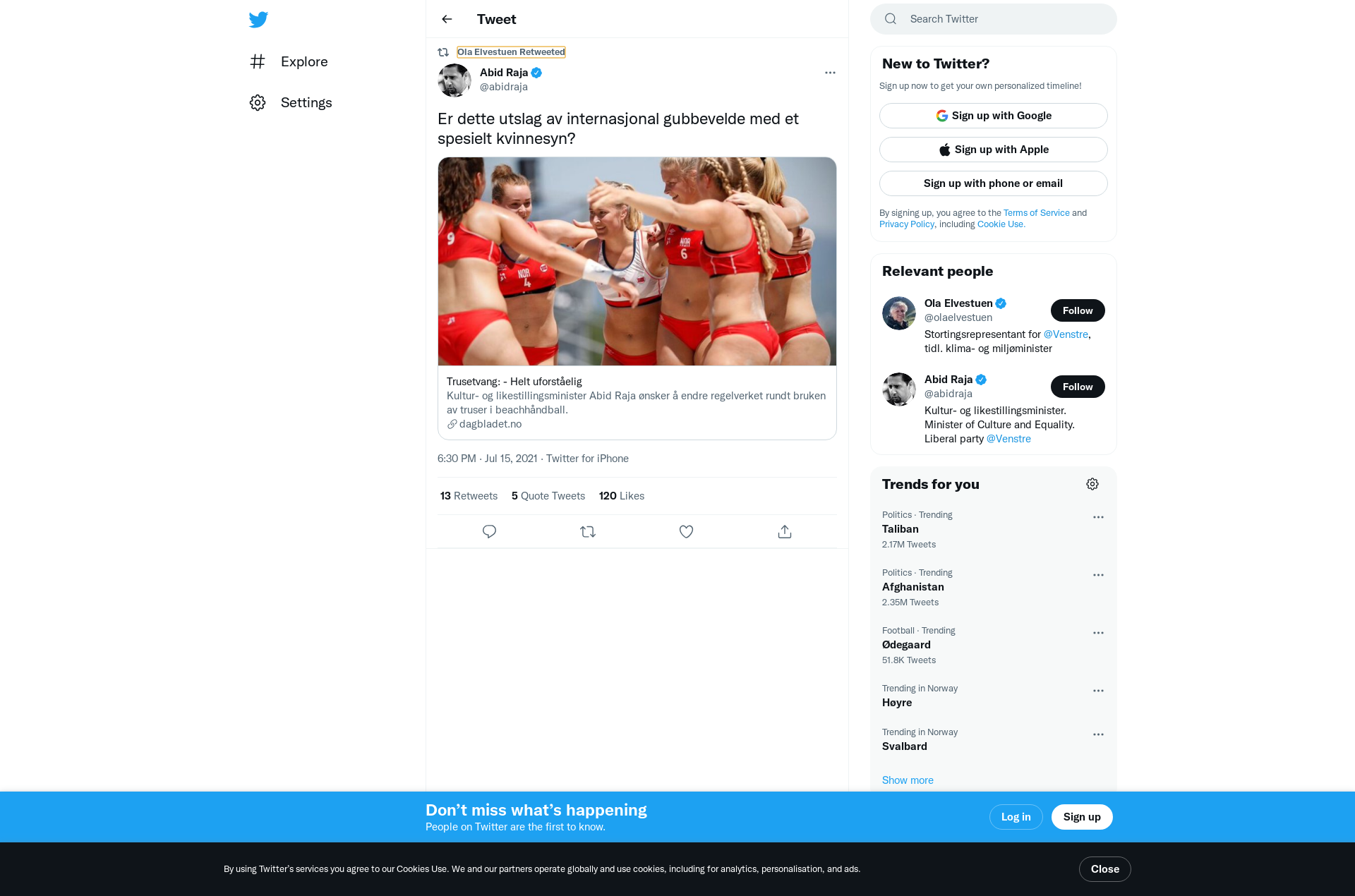Open the Terms of Service link
Viewport: 1355px width, 896px height.
tap(1037, 212)
